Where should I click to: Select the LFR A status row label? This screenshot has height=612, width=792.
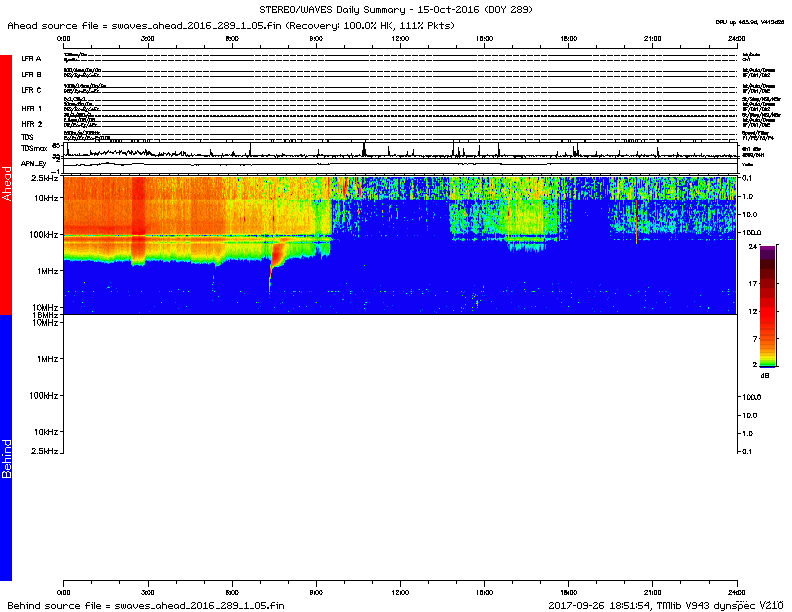point(31,59)
